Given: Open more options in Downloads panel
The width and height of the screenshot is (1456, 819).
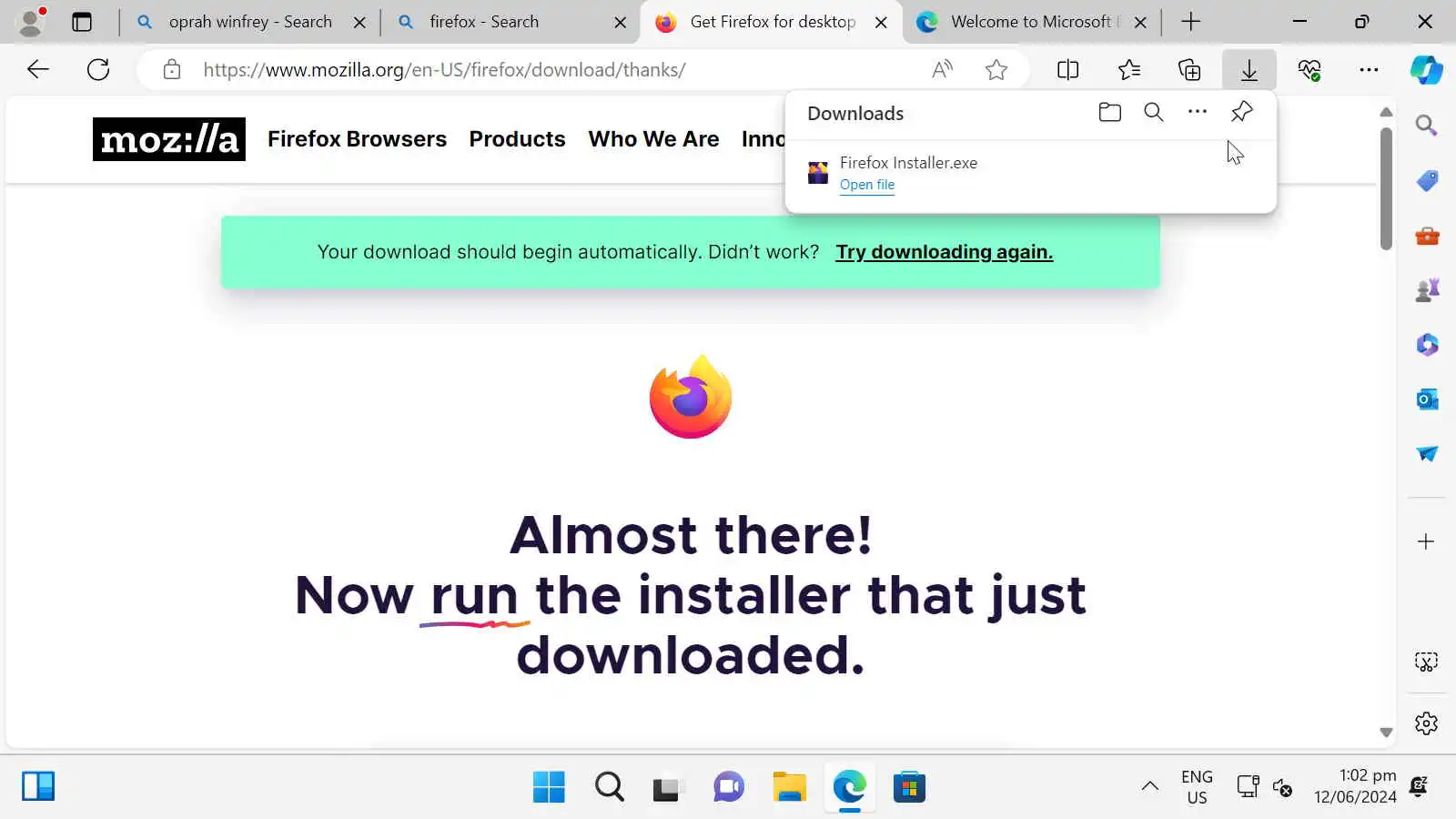Looking at the screenshot, I should [x=1198, y=112].
